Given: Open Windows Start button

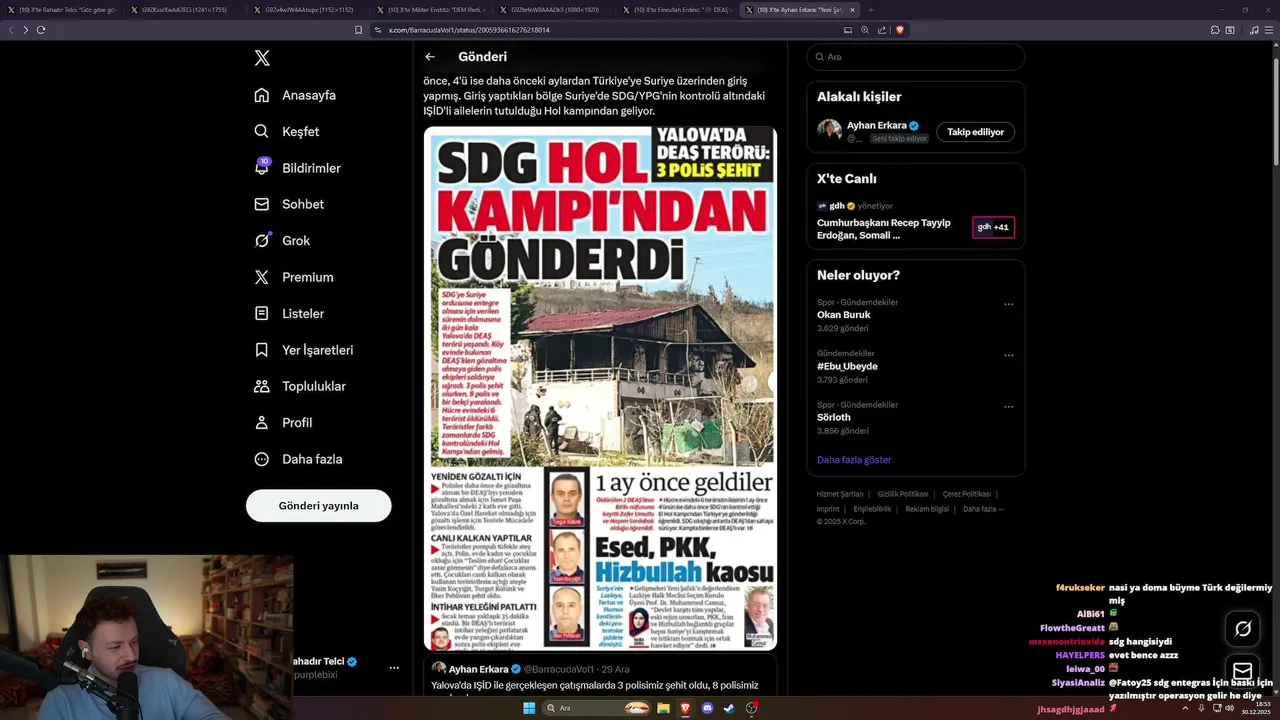Looking at the screenshot, I should (529, 708).
